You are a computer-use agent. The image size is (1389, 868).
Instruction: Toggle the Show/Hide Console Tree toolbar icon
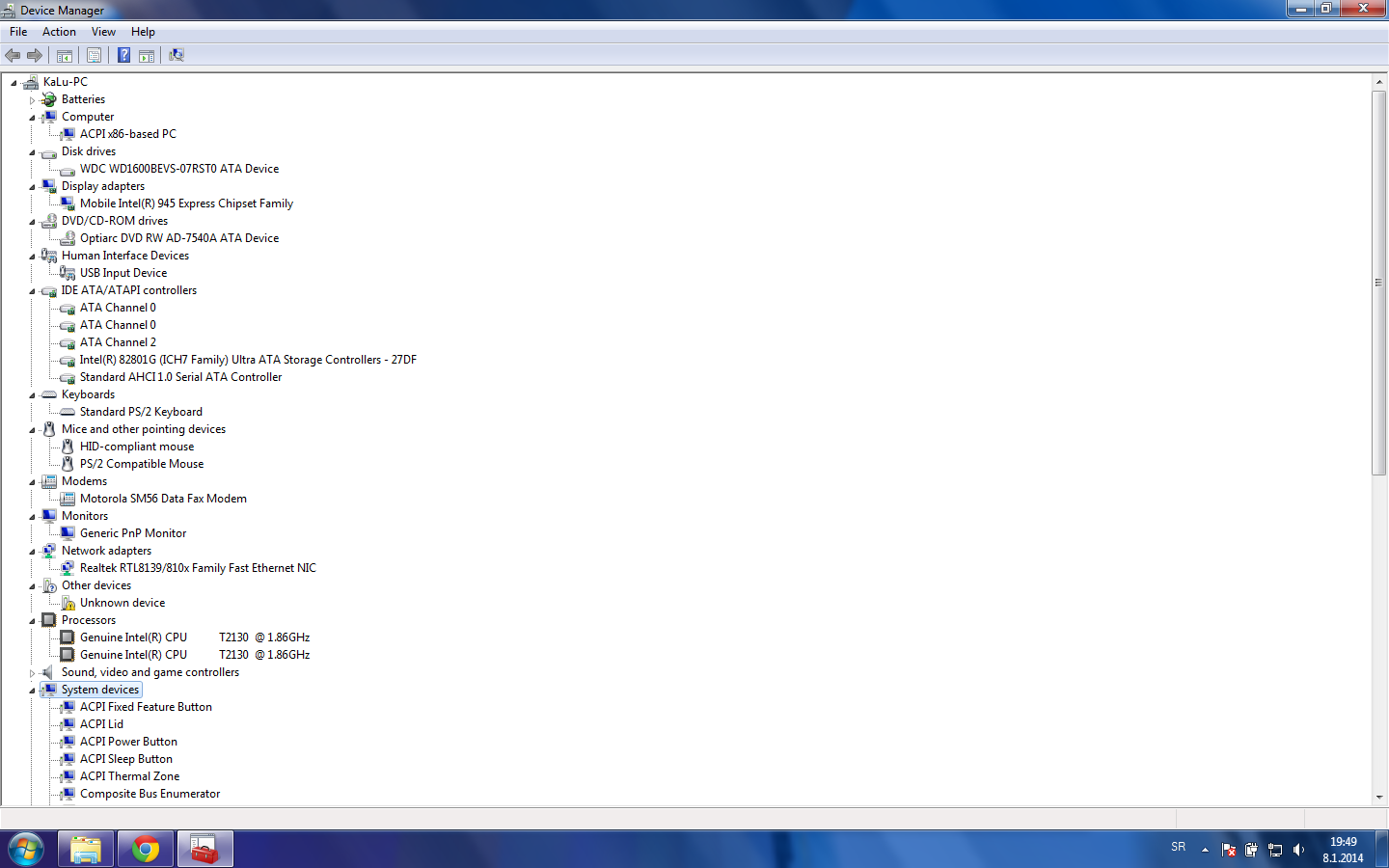coord(65,55)
